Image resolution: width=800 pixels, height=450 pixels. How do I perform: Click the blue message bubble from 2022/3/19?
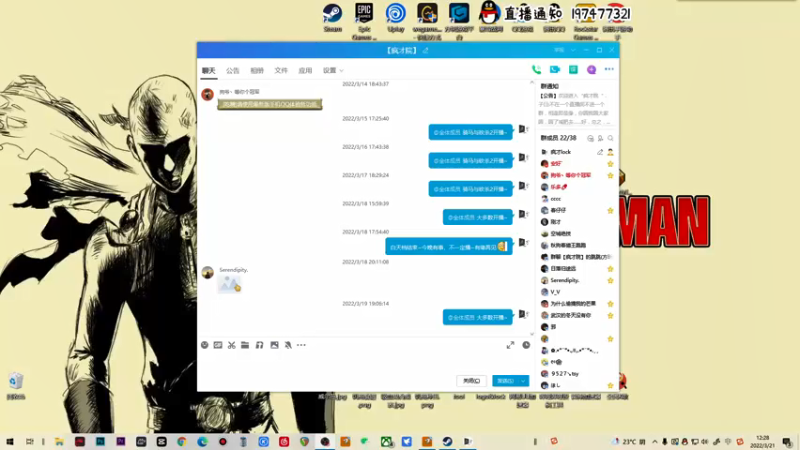click(x=478, y=317)
